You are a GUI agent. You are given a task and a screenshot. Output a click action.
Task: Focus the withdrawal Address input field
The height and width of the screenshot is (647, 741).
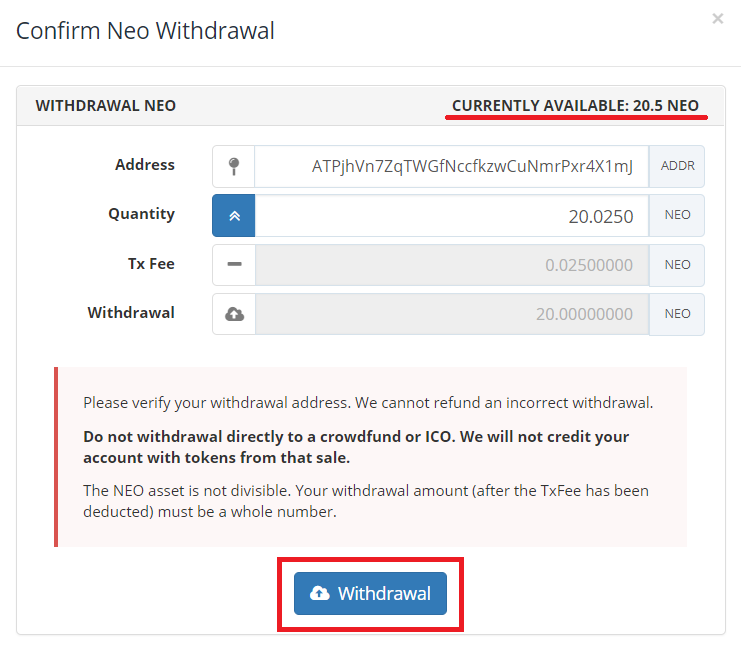[452, 167]
